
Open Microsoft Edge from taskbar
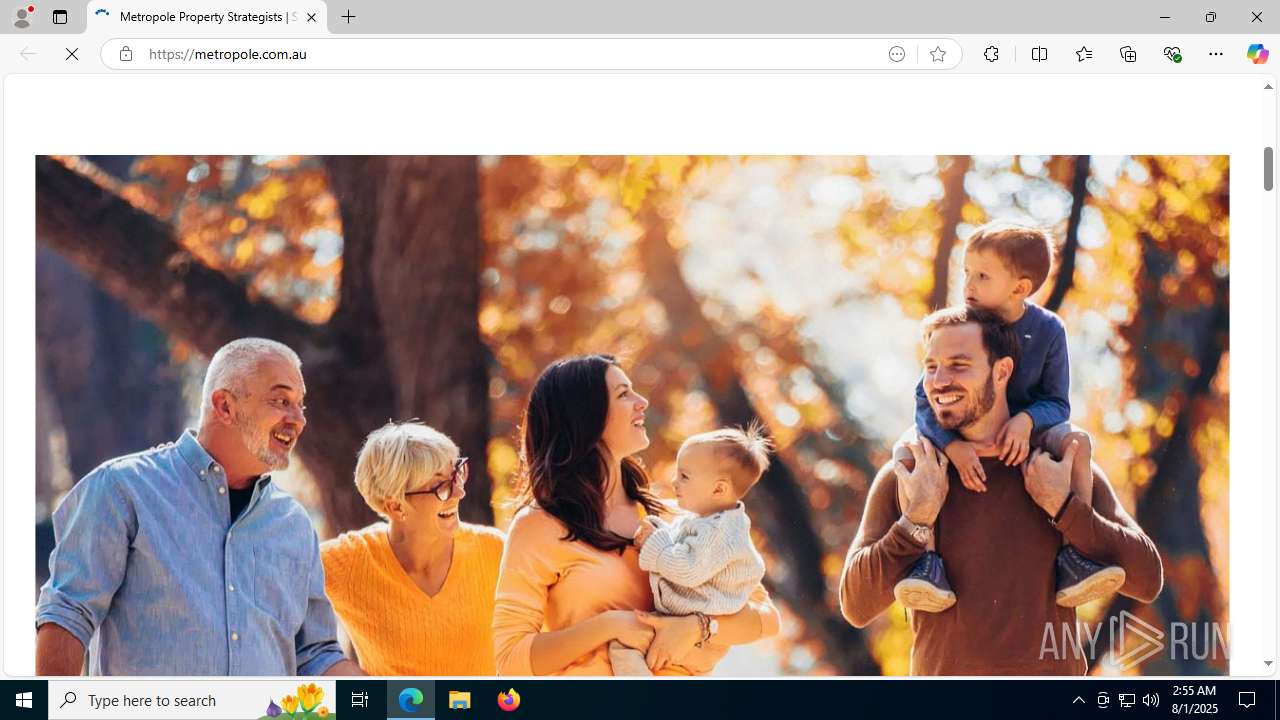(411, 700)
